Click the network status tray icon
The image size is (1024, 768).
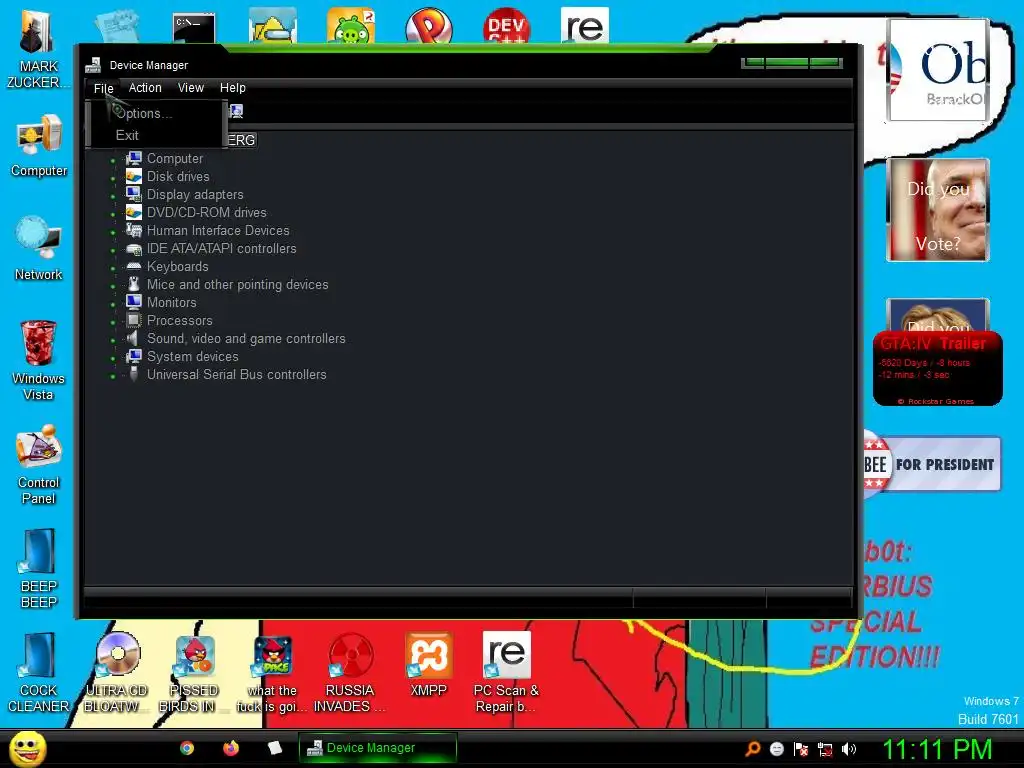[x=825, y=749]
